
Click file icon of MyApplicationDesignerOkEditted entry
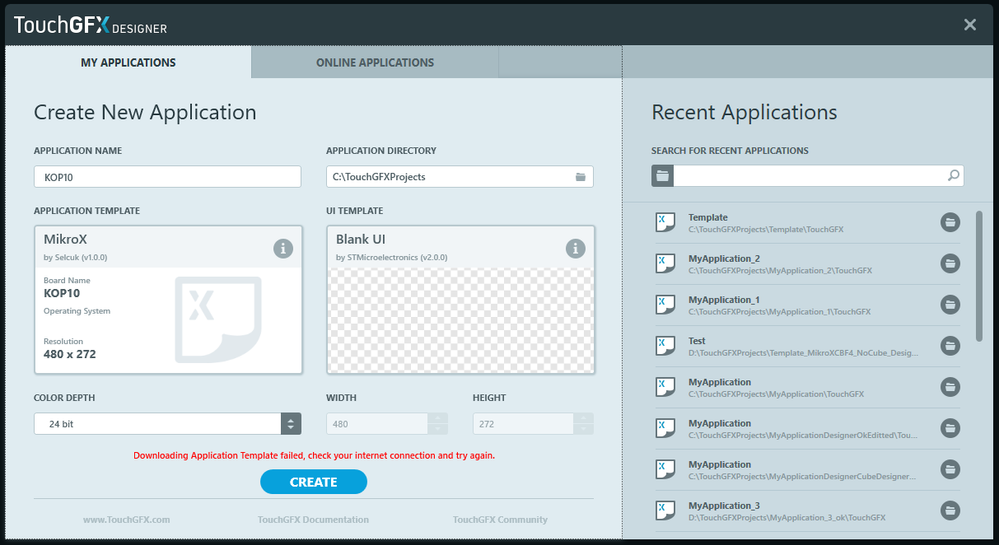(x=665, y=428)
